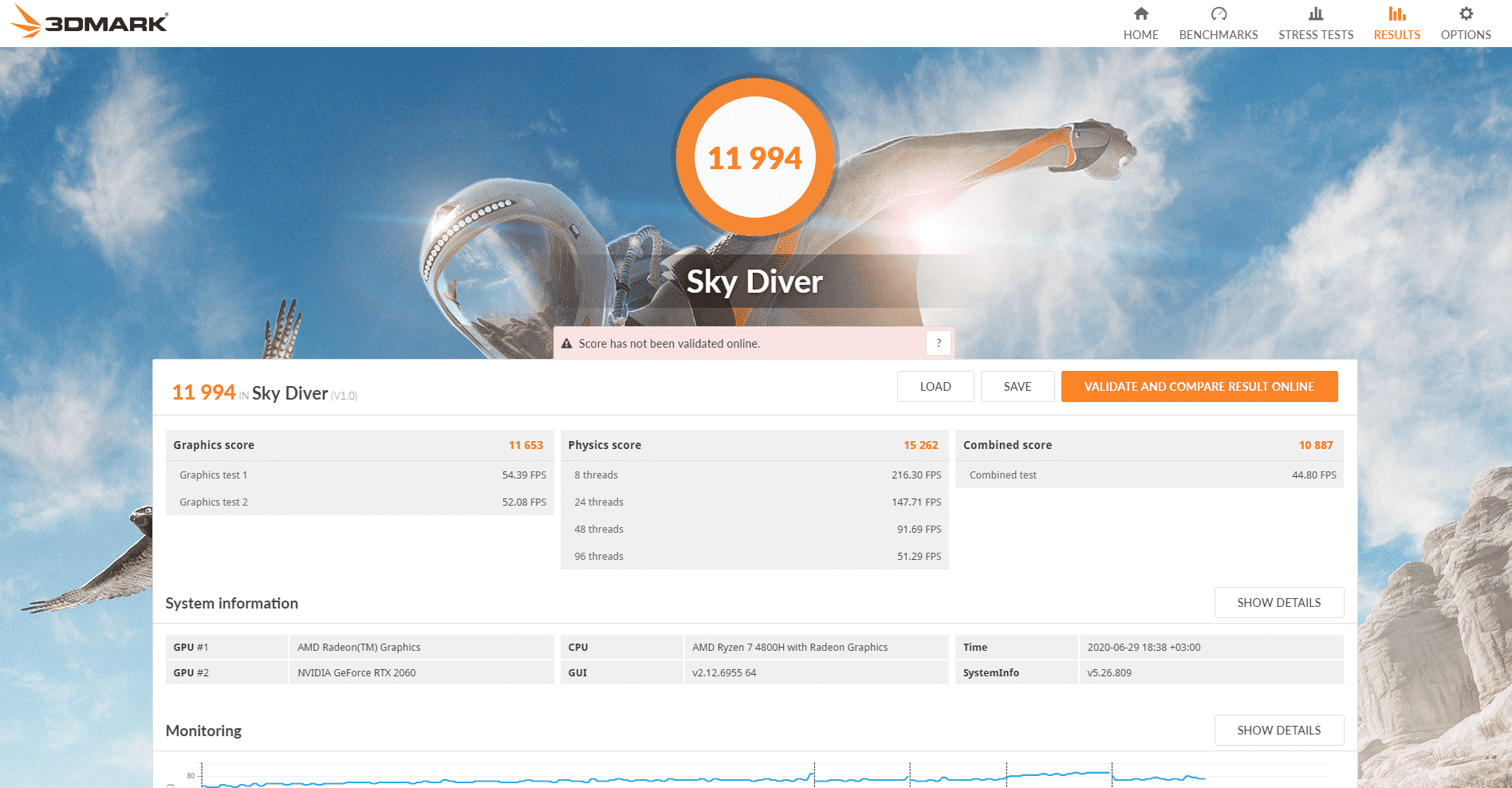Click the question mark help button
The width and height of the screenshot is (1512, 788).
pos(939,343)
